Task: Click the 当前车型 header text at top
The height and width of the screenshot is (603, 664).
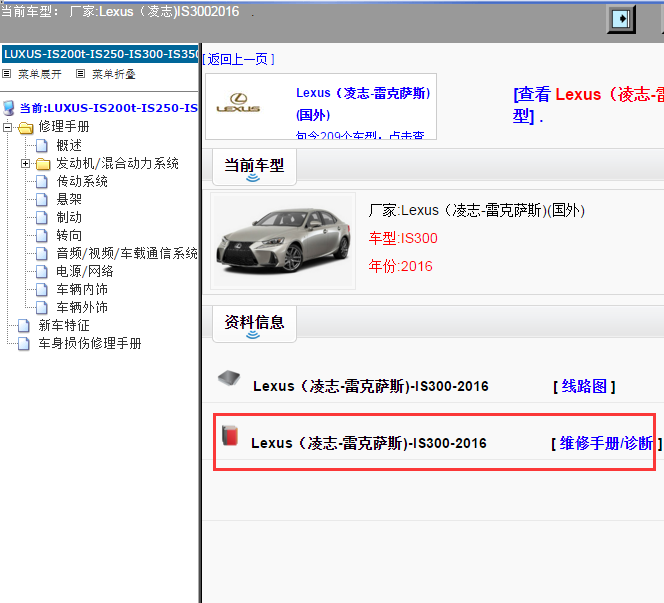Action: coord(120,11)
